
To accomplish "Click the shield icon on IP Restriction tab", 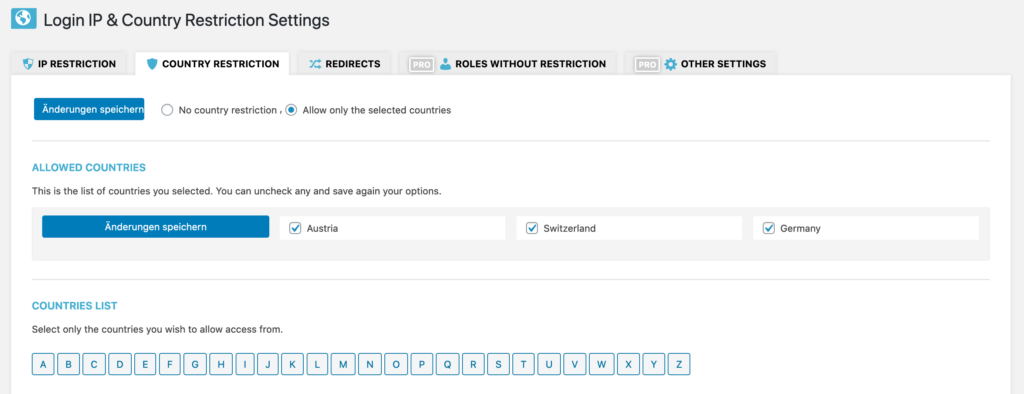I will pos(27,64).
